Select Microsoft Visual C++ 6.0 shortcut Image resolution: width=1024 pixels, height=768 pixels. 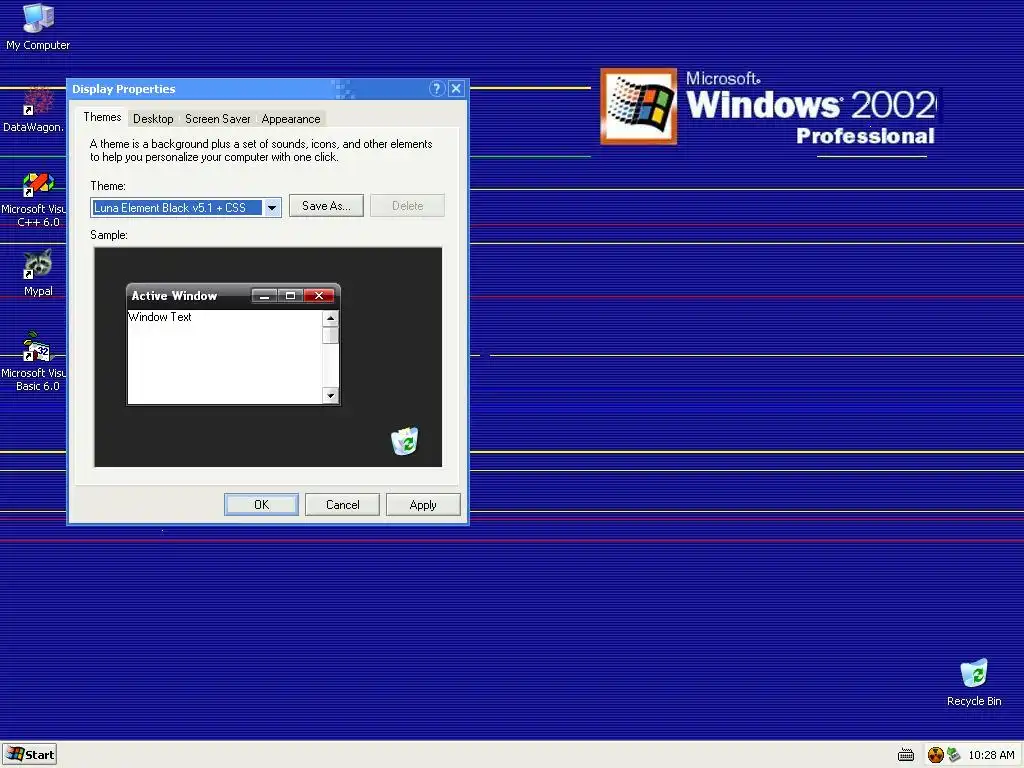pos(33,200)
